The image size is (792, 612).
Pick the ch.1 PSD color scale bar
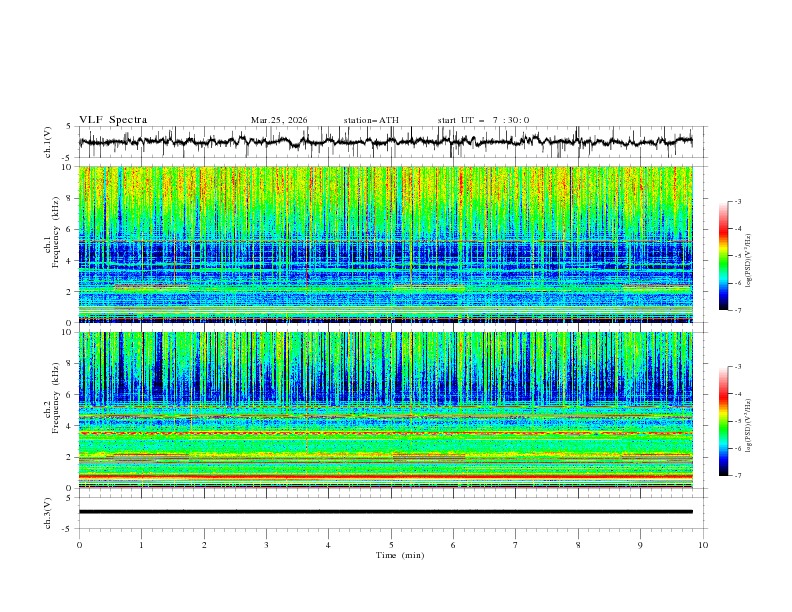pos(723,256)
